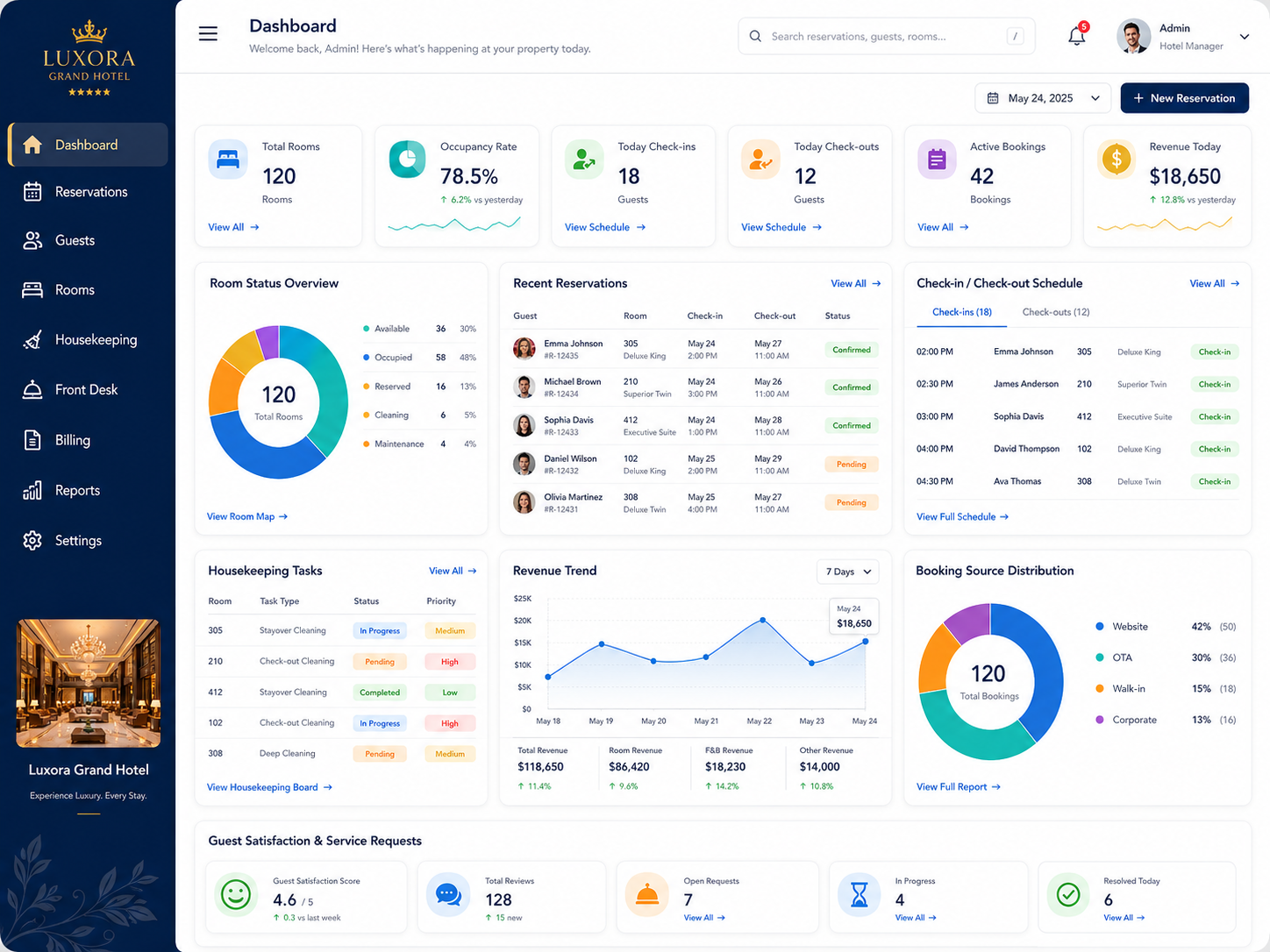Open the 7 Days range dropdown
1270x952 pixels.
click(848, 572)
